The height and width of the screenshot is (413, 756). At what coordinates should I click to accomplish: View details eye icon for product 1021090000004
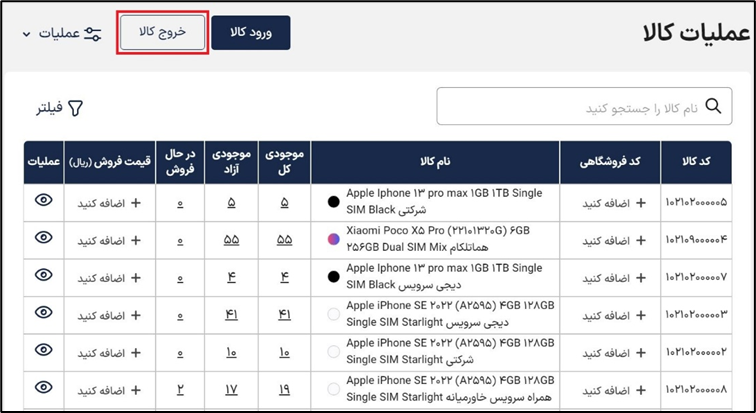43,237
